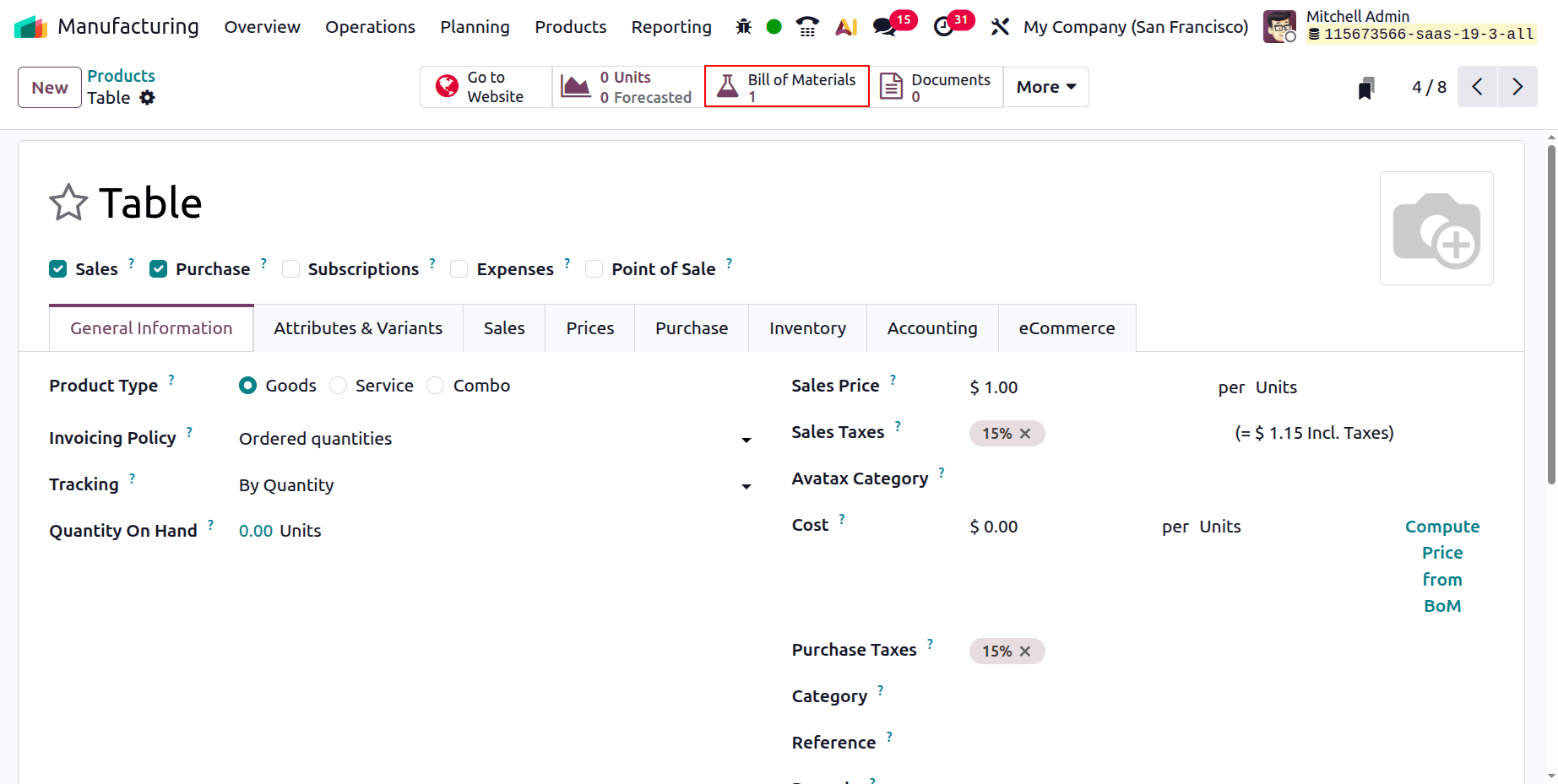Edit the Cost $ 0.00 field
1558x784 pixels.
click(x=1058, y=527)
